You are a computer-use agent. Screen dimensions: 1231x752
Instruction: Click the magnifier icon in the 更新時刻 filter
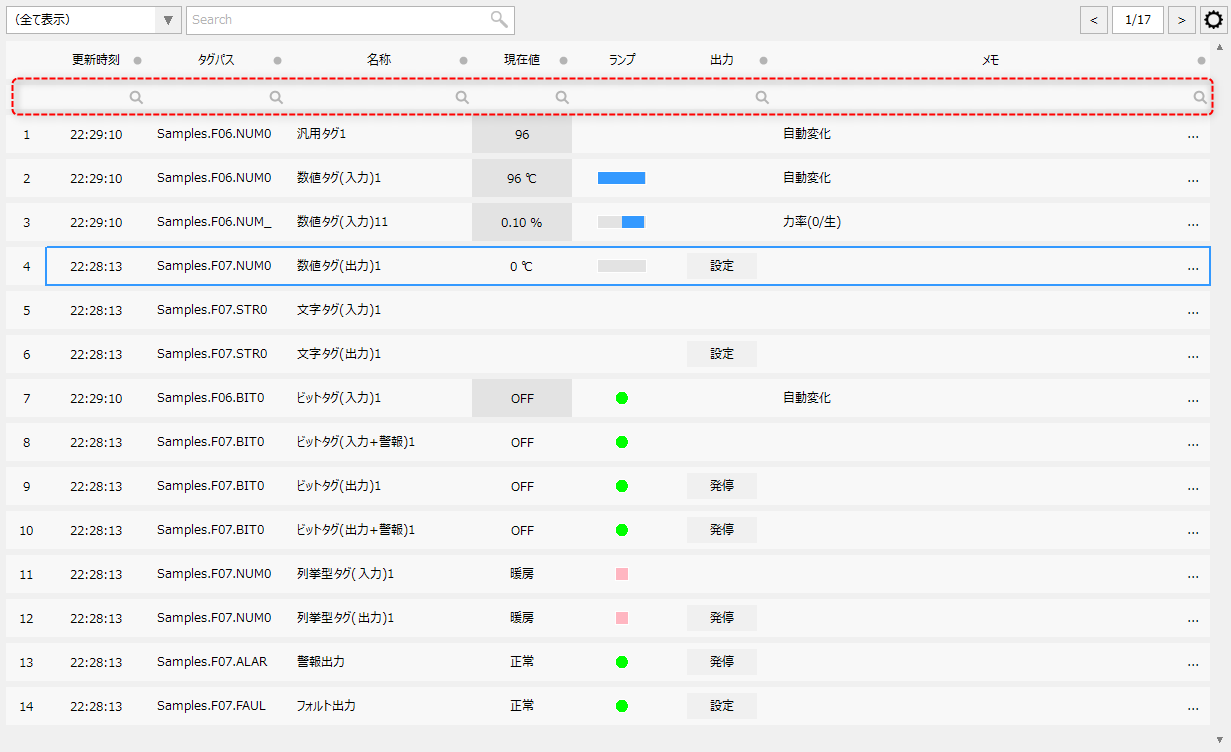coord(136,97)
